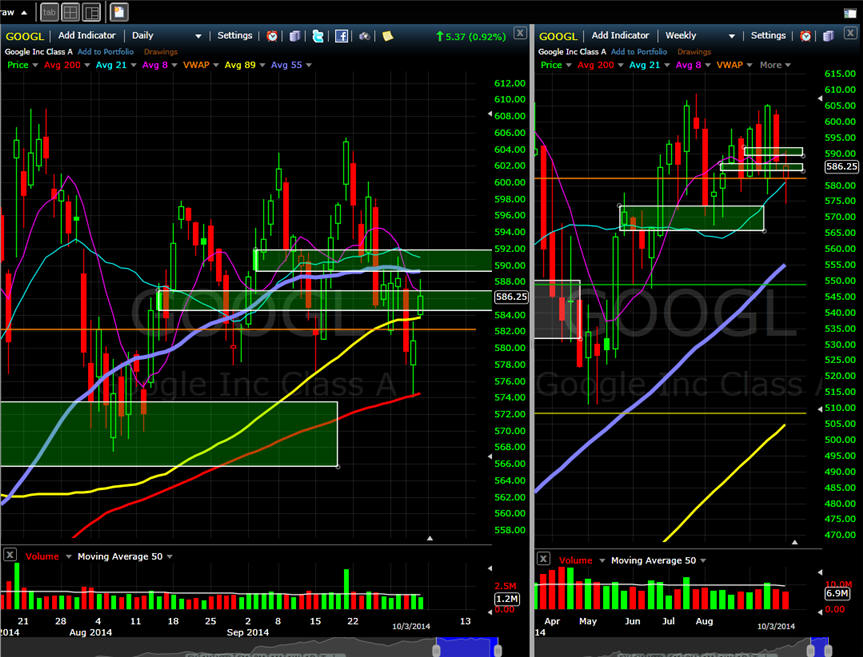863x657 pixels.
Task: Expand Avg 8 options in Daily chart
Action: pyautogui.click(x=174, y=65)
